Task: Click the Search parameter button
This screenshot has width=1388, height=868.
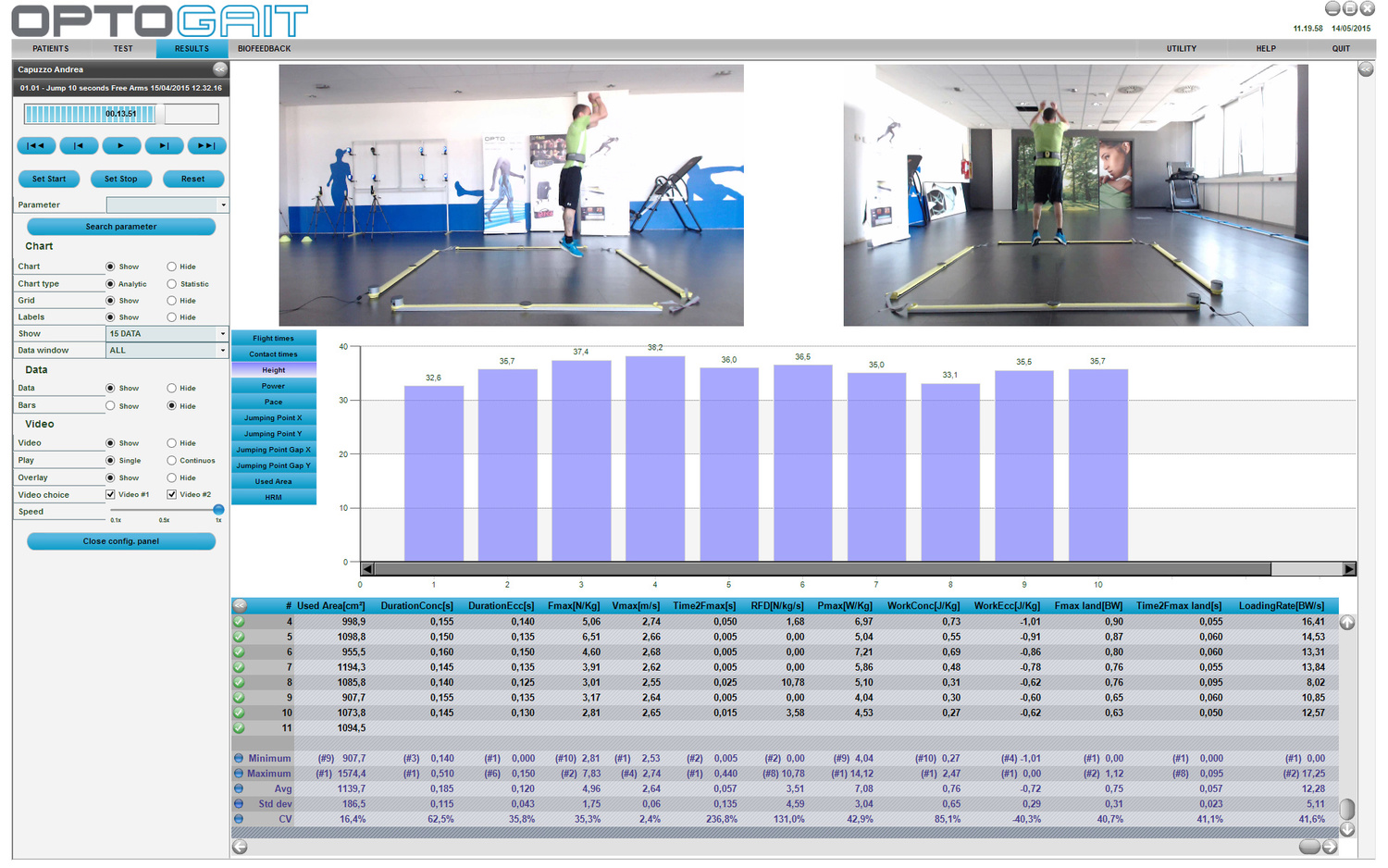Action: point(121,227)
